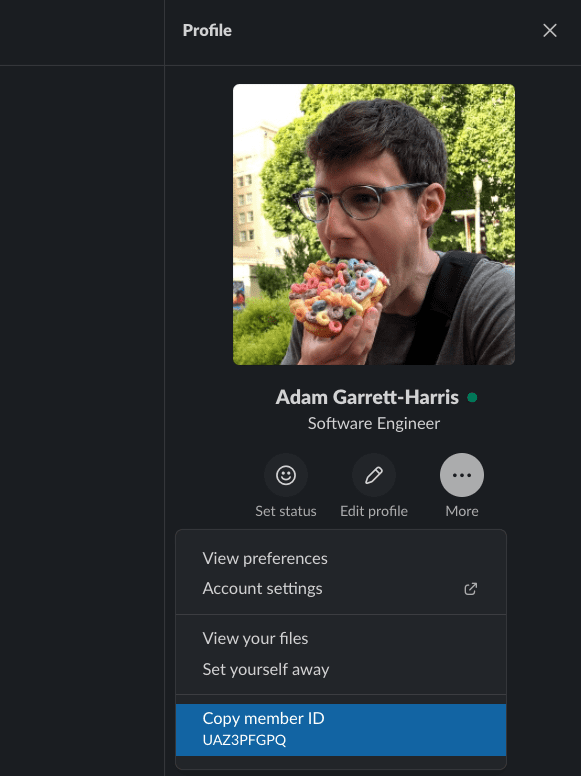Click the Software Engineer title text
The width and height of the screenshot is (581, 776).
374,424
